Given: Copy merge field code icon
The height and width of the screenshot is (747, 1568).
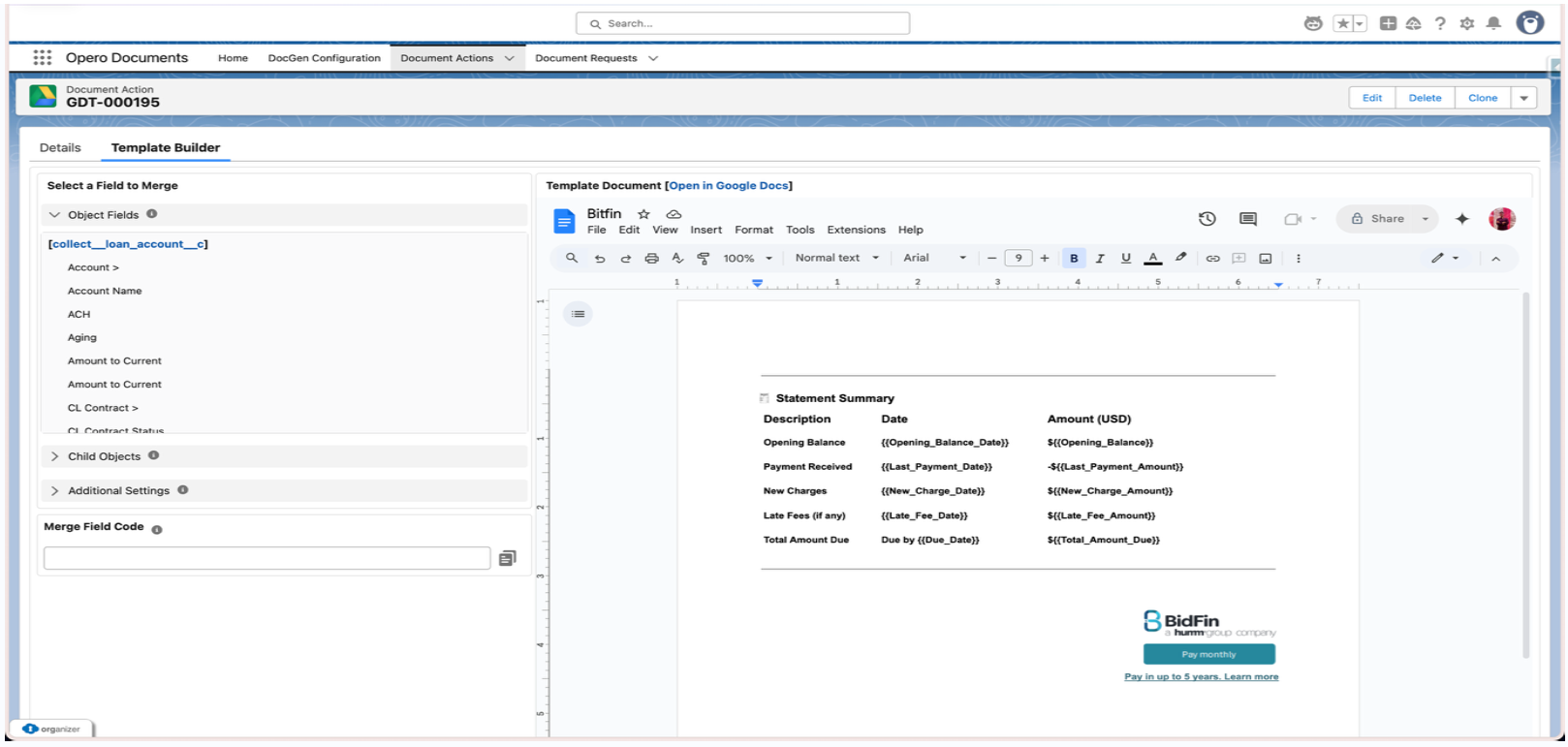Looking at the screenshot, I should coord(507,558).
